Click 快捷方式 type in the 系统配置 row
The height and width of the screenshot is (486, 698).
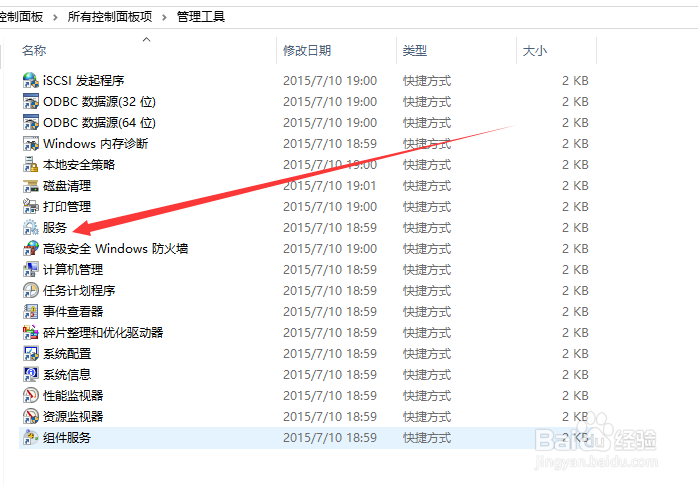click(427, 354)
